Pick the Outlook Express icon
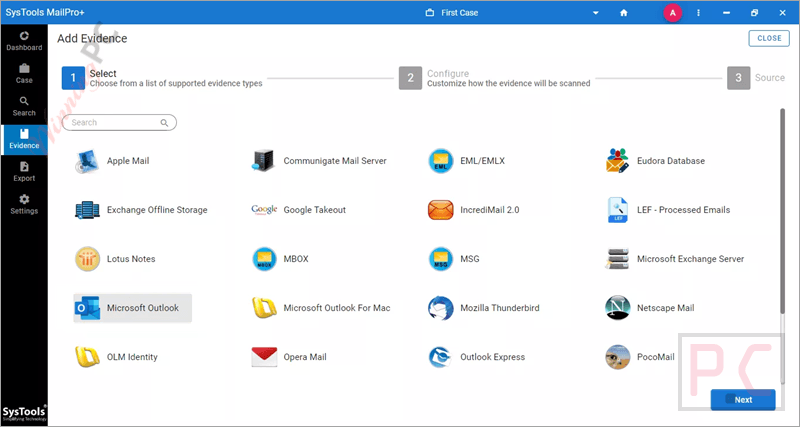Image resolution: width=800 pixels, height=427 pixels. click(440, 357)
